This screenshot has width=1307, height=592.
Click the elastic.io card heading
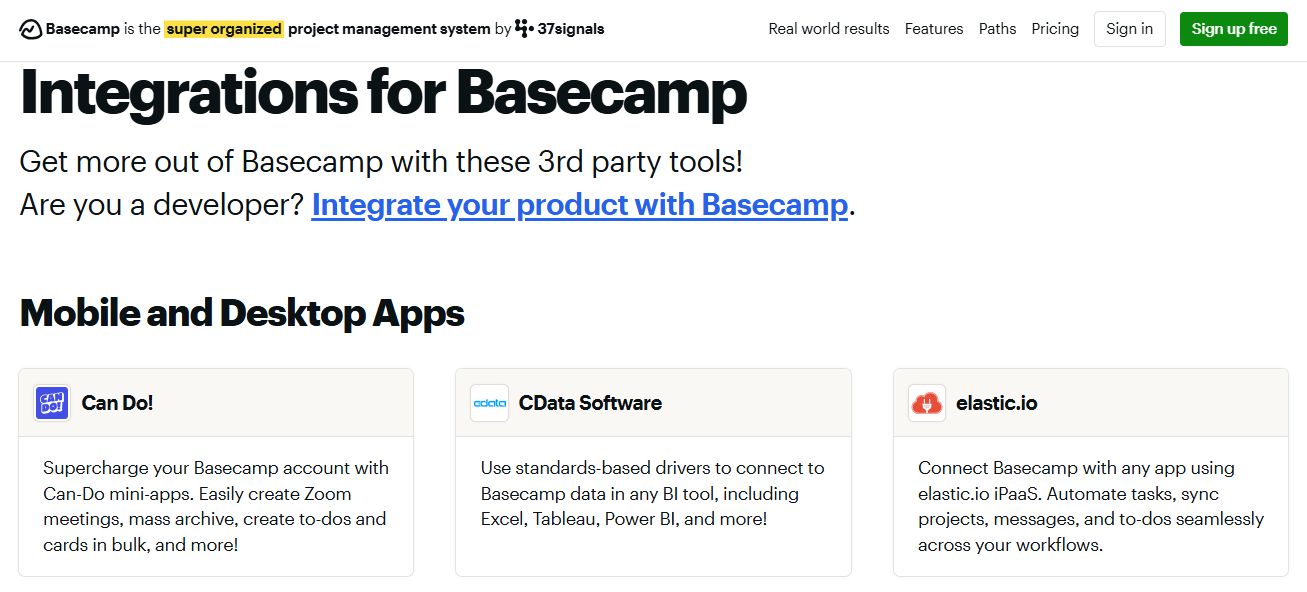[x=996, y=402]
